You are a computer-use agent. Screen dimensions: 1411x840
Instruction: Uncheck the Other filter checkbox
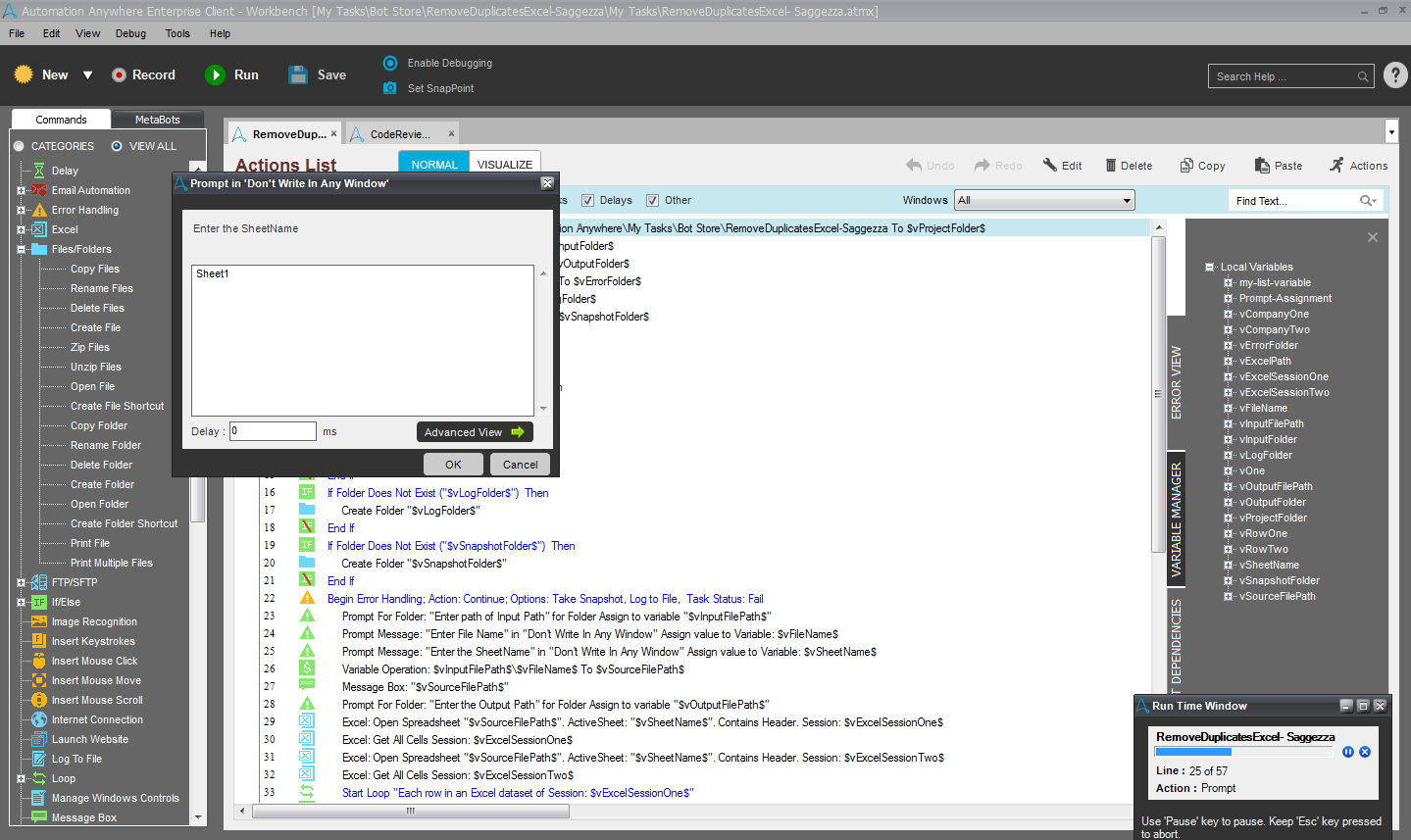click(652, 200)
